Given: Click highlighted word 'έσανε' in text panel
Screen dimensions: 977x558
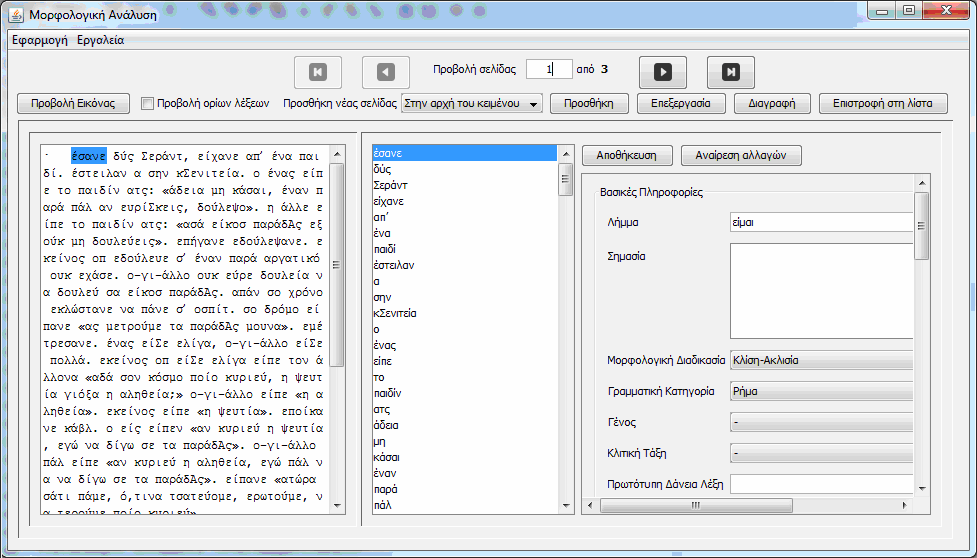Looking at the screenshot, I should 88,154.
